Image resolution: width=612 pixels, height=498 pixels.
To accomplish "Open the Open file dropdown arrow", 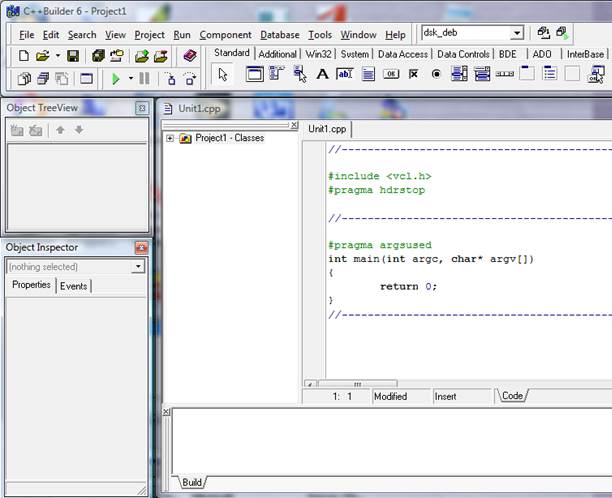I will click(57, 56).
